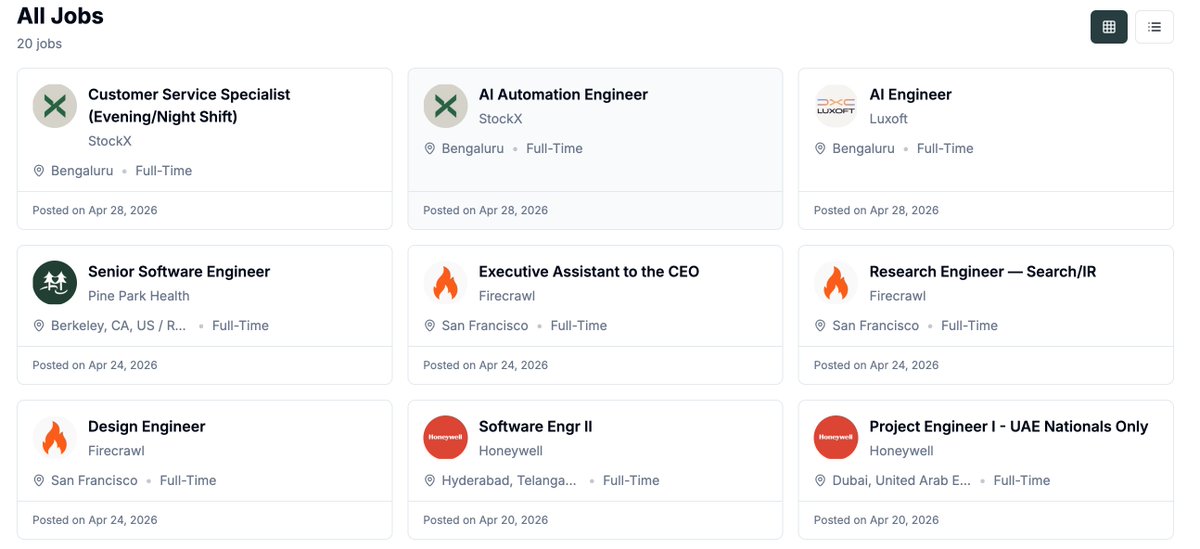Click StockX logo on AI Automation Engineer card

pos(446,106)
